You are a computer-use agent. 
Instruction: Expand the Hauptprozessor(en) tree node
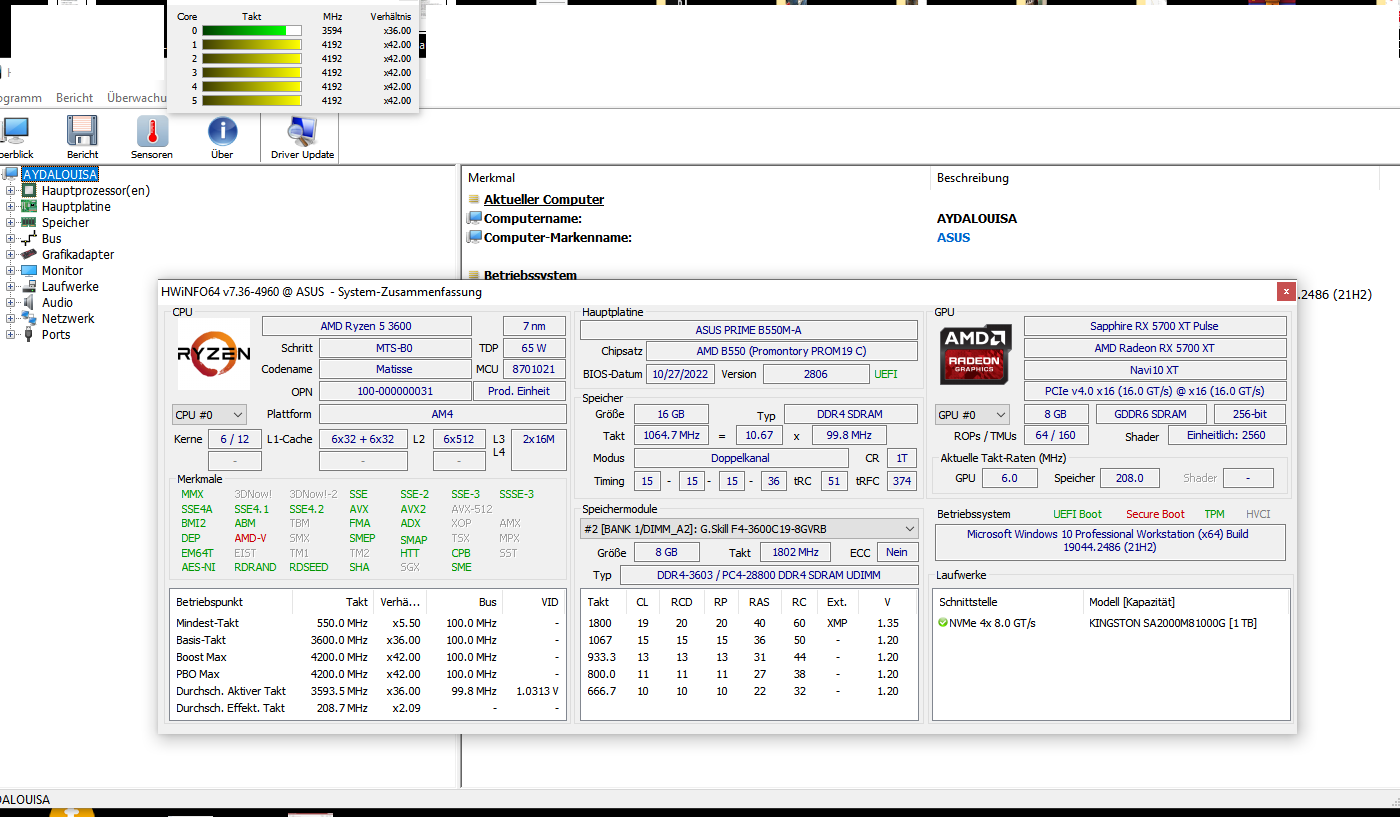click(x=11, y=190)
